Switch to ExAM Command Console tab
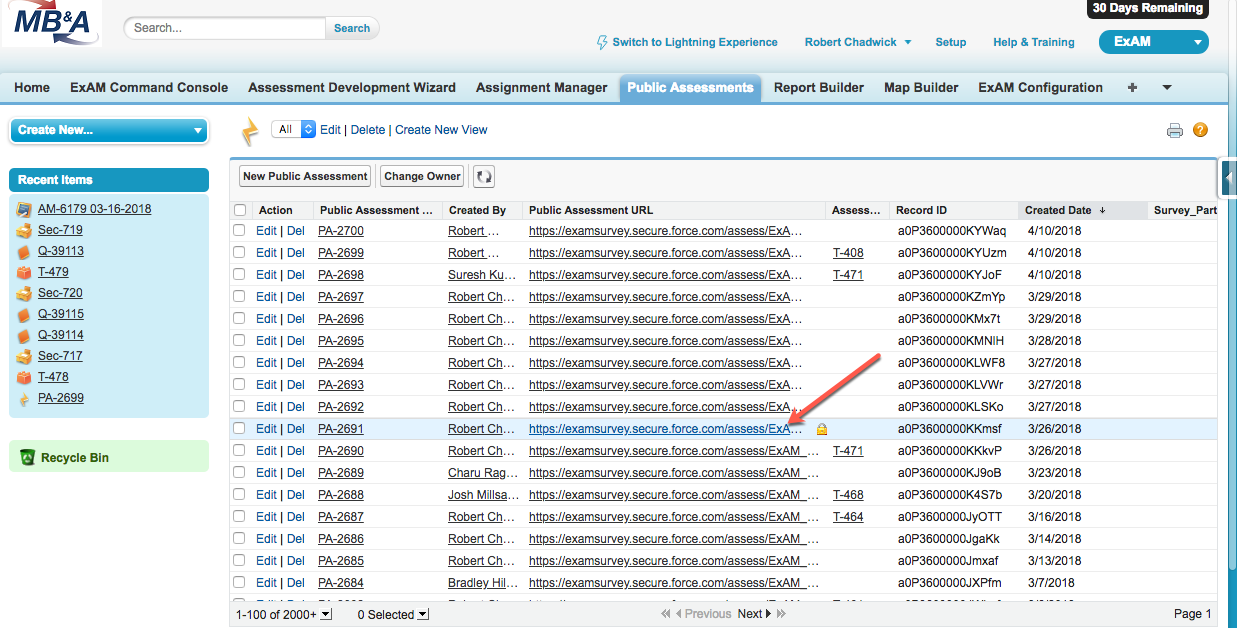 (x=149, y=88)
